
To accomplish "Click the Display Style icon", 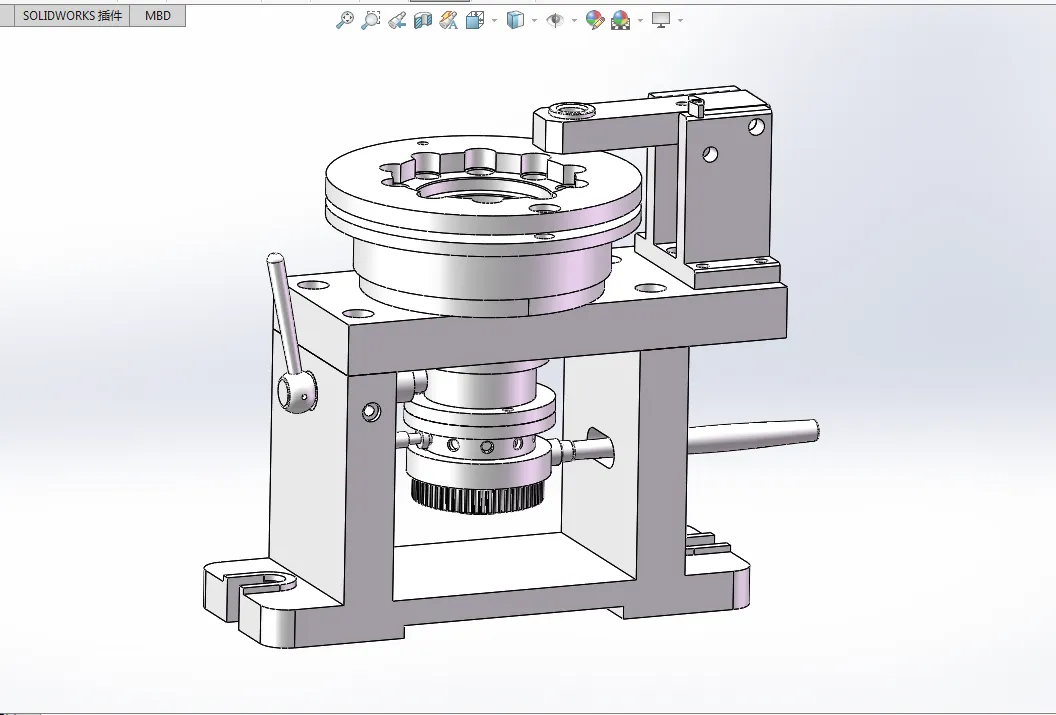I will (x=515, y=20).
